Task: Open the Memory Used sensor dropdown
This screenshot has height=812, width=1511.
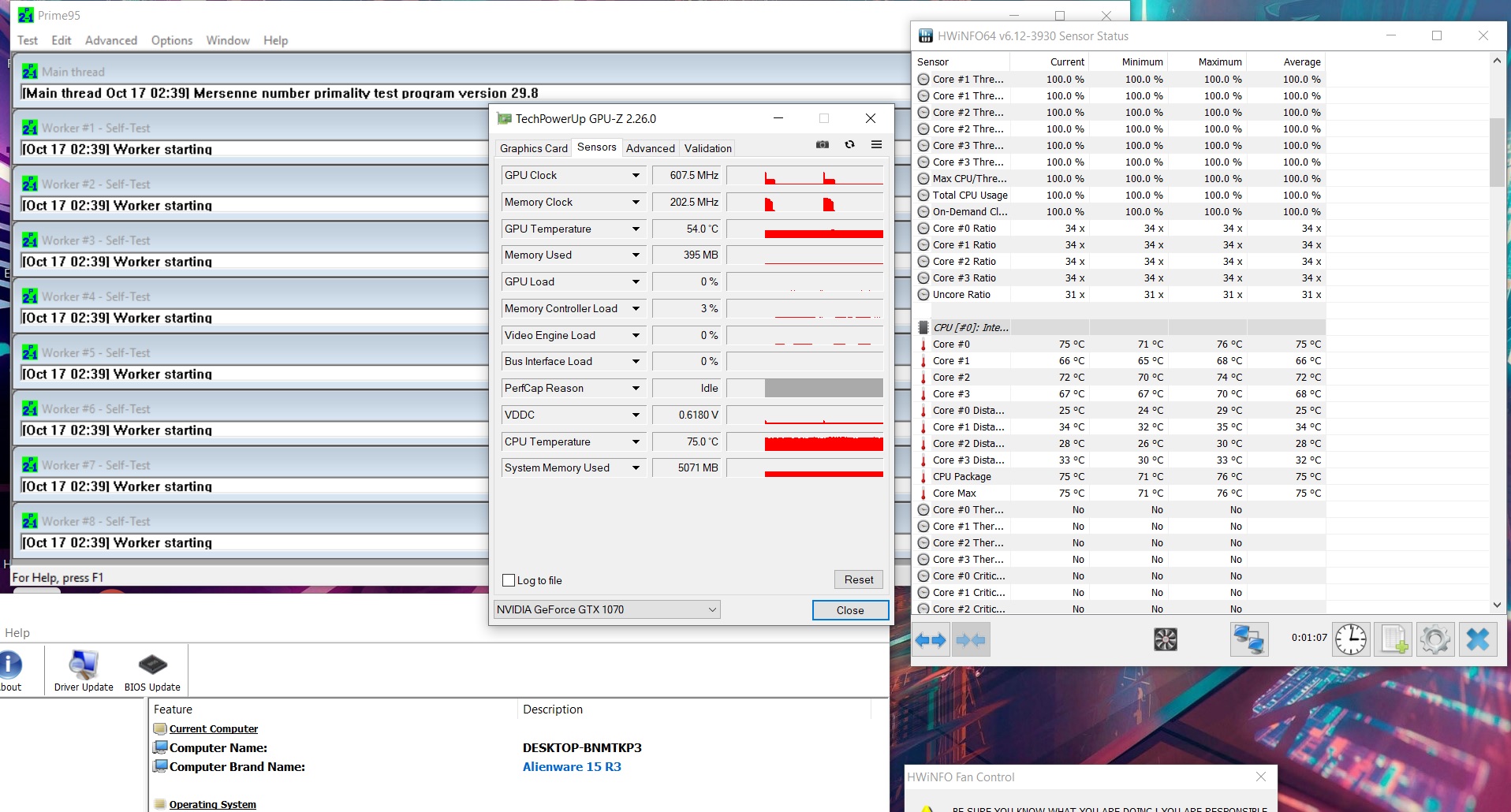Action: point(636,255)
